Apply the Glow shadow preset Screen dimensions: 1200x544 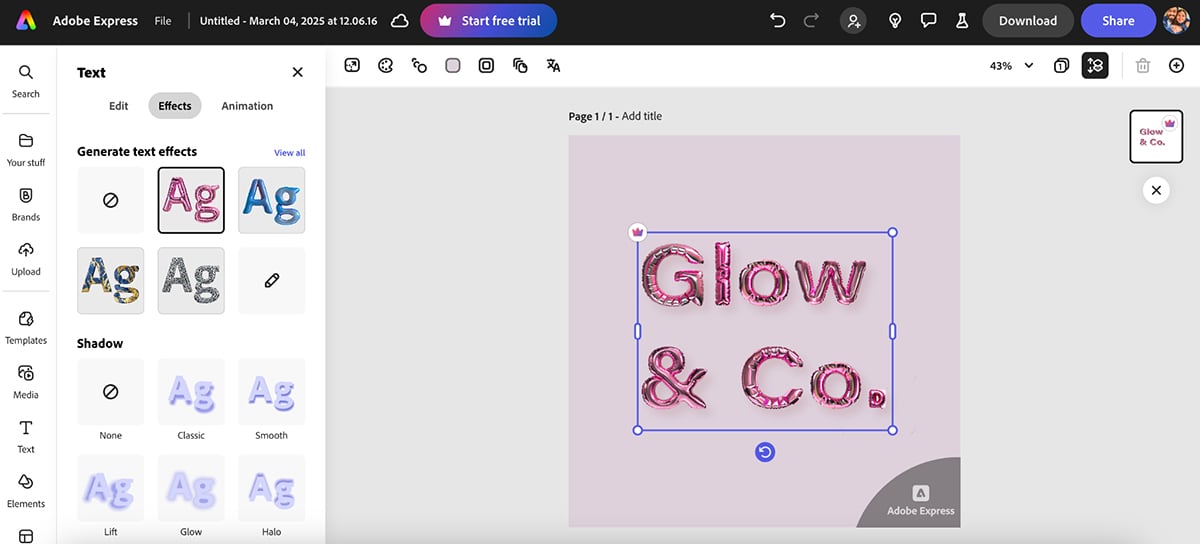click(191, 488)
